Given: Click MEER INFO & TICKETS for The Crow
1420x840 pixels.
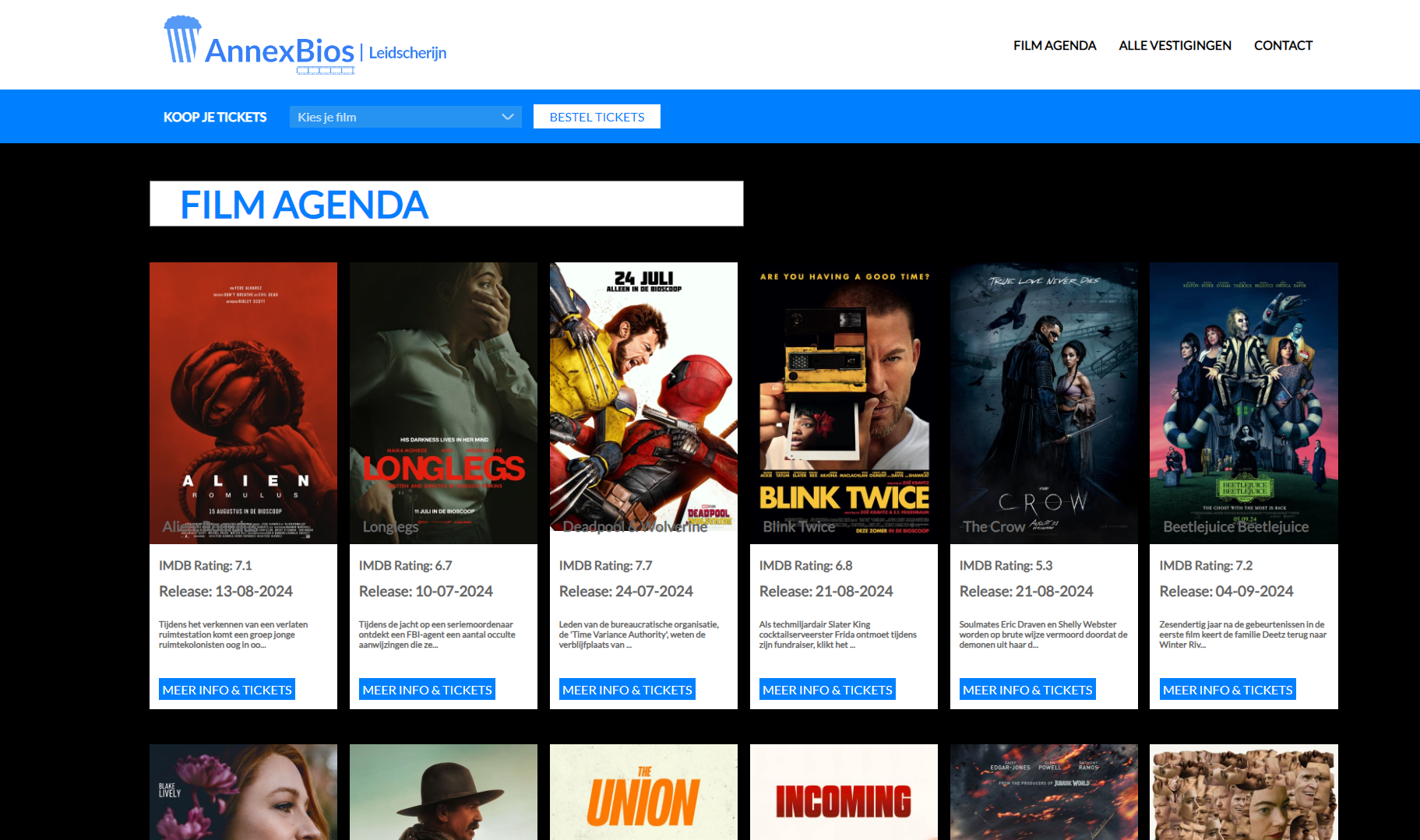Looking at the screenshot, I should pyautogui.click(x=1027, y=690).
